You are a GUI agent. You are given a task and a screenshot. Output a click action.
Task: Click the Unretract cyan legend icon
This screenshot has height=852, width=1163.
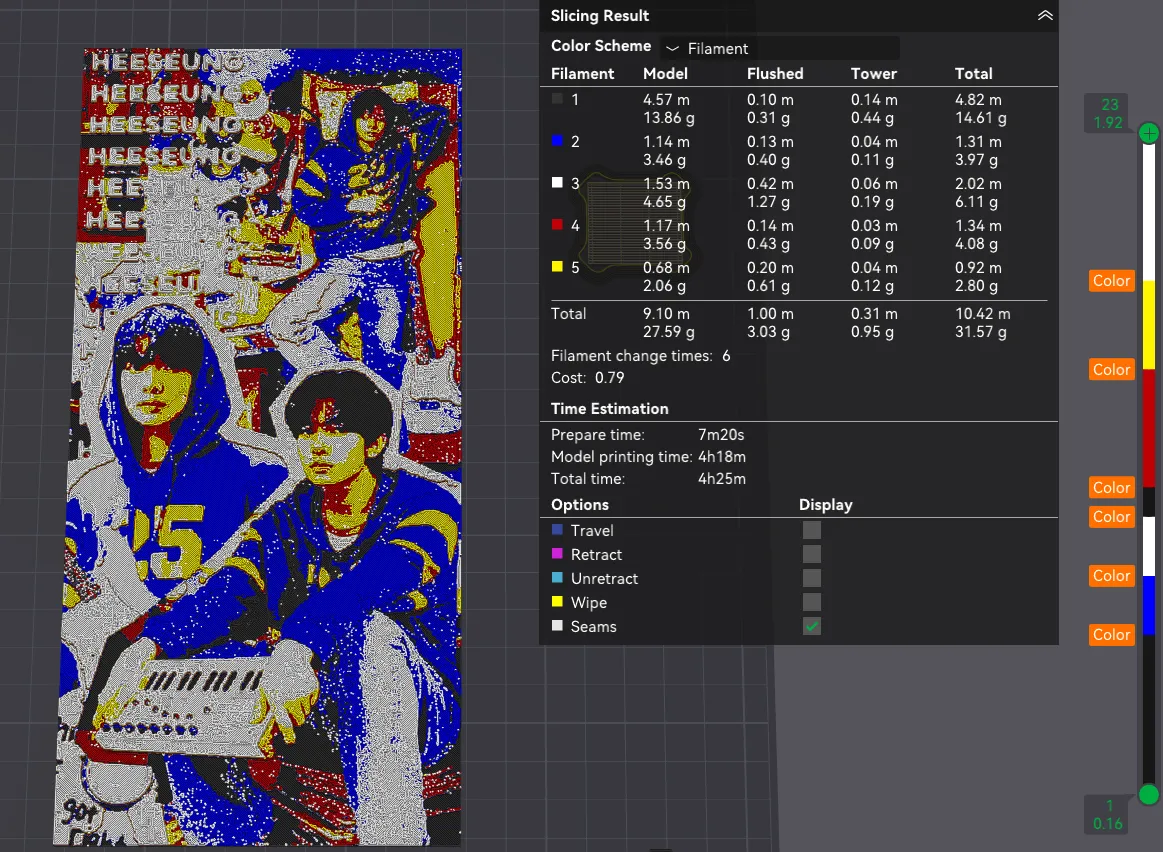click(557, 578)
